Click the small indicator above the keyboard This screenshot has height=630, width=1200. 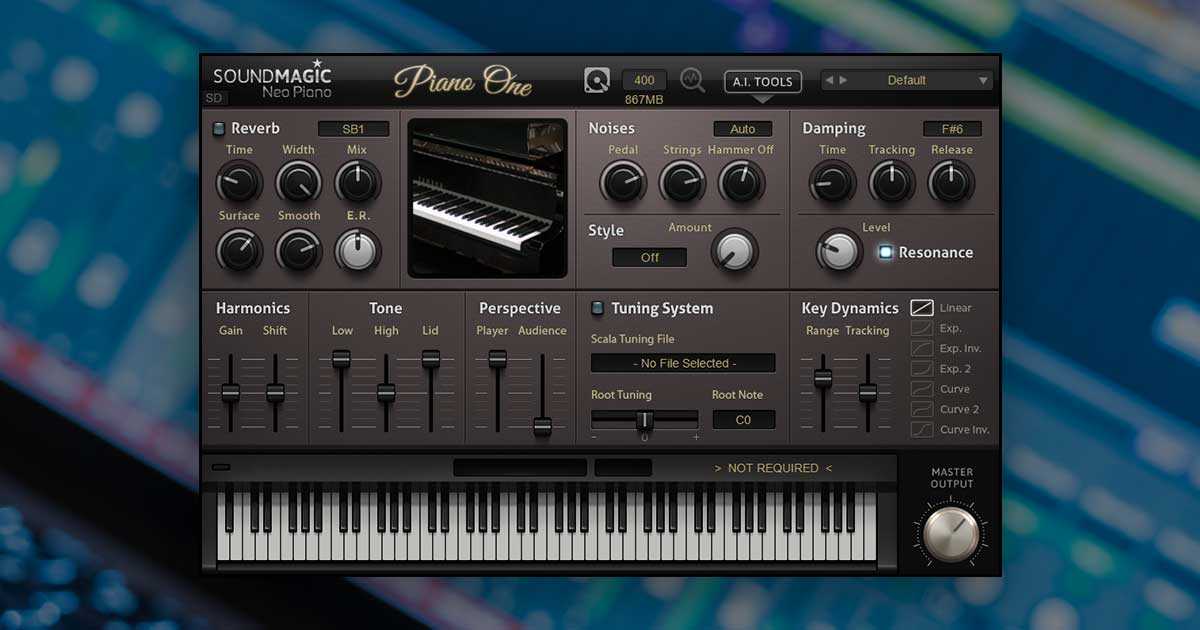(x=222, y=467)
